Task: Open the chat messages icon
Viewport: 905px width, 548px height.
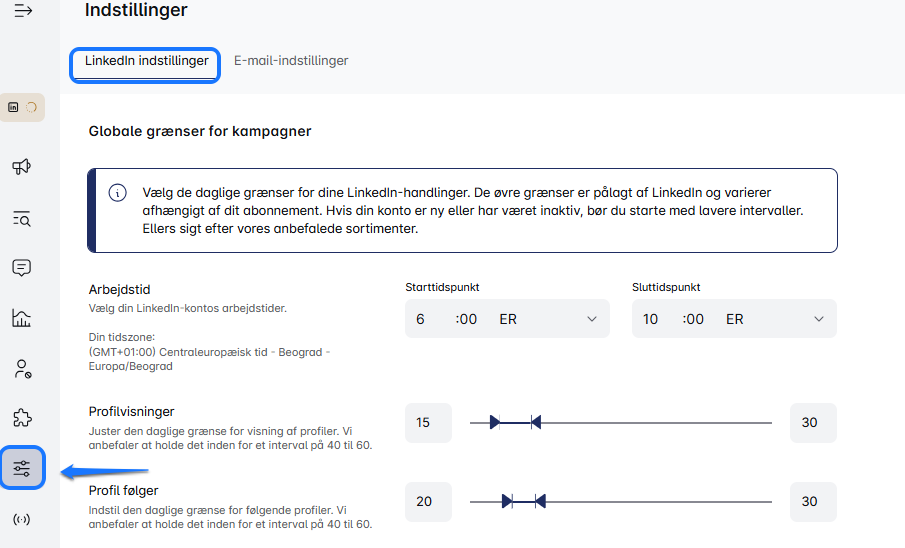Action: click(22, 267)
